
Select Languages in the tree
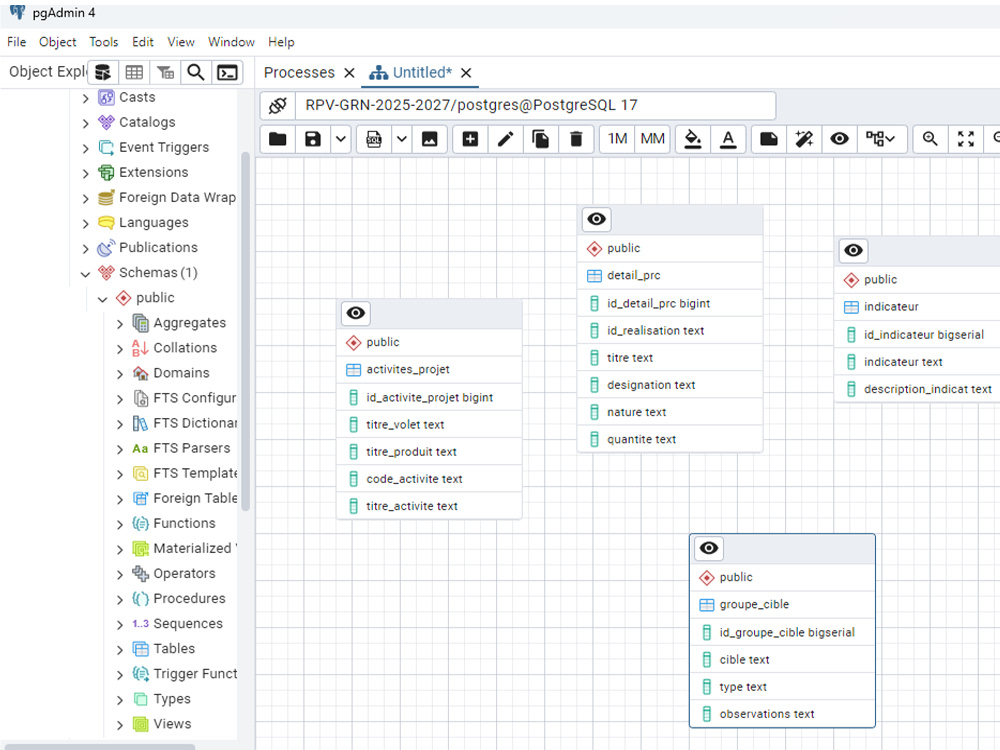154,223
